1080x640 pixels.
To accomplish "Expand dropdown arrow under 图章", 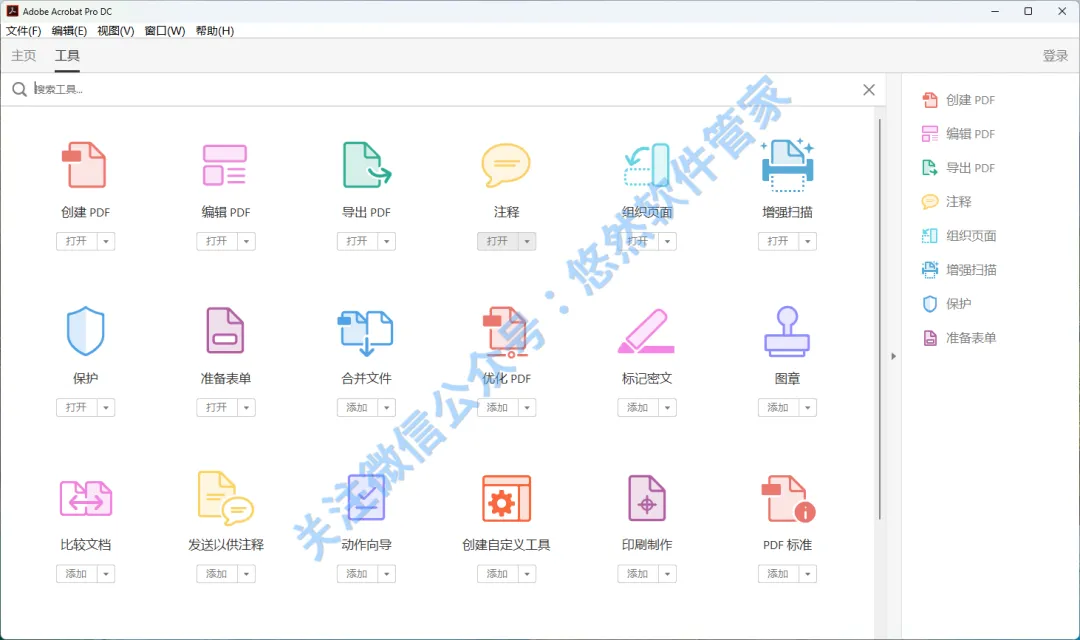I will 808,407.
